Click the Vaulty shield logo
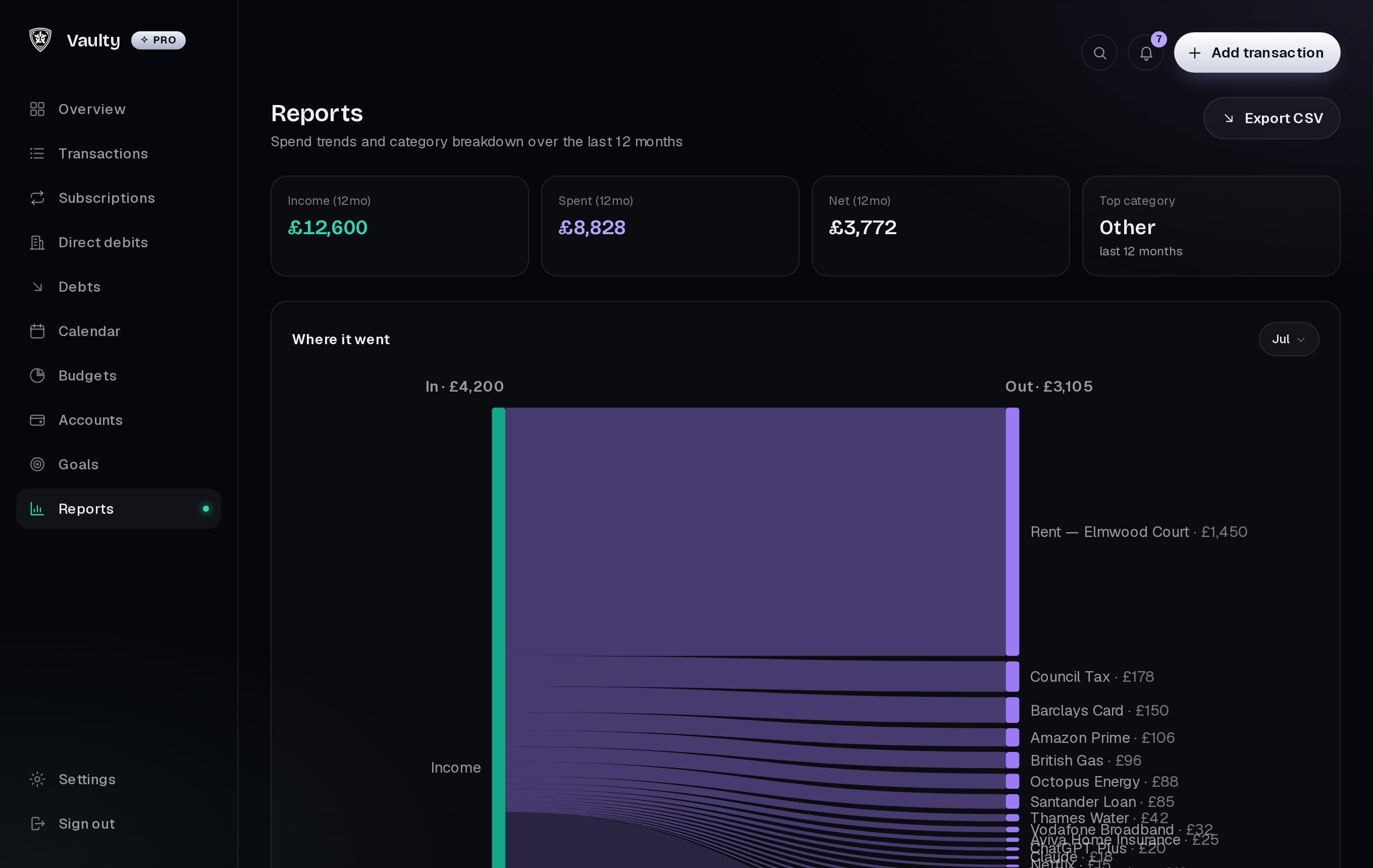The image size is (1373, 868). tap(40, 40)
